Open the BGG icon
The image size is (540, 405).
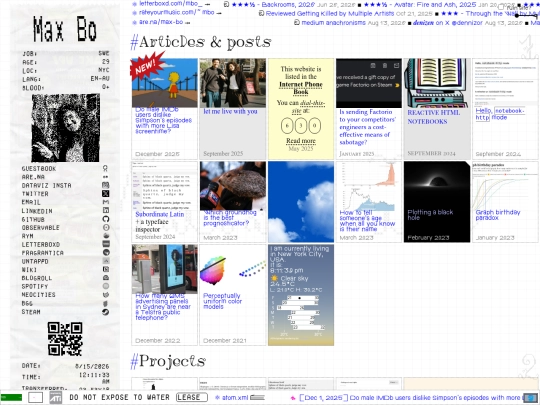click(105, 303)
